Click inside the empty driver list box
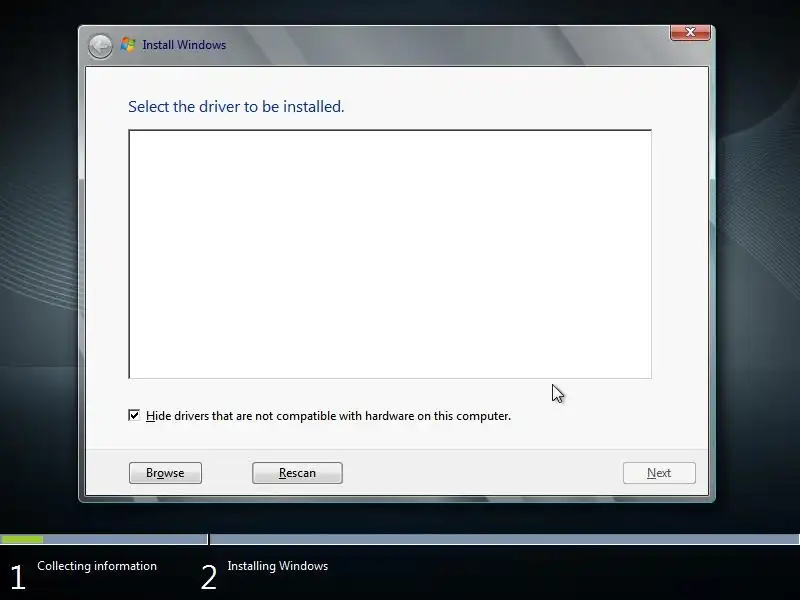 390,254
